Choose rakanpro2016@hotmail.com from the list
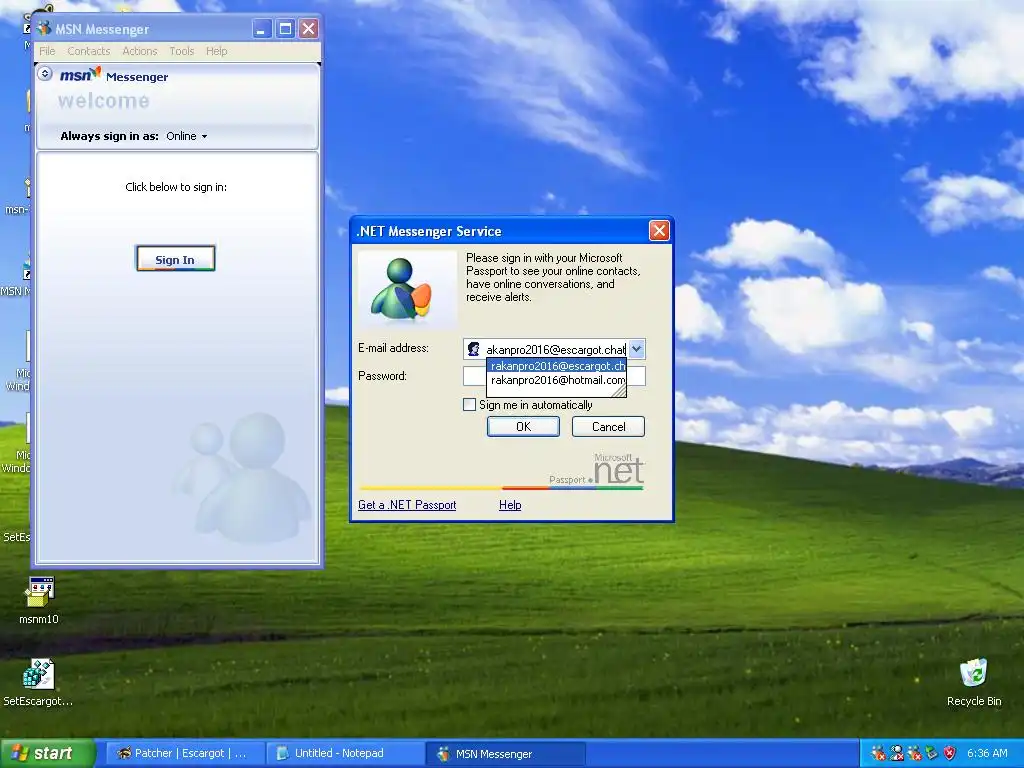Screen dimensions: 1024x768 point(556,380)
